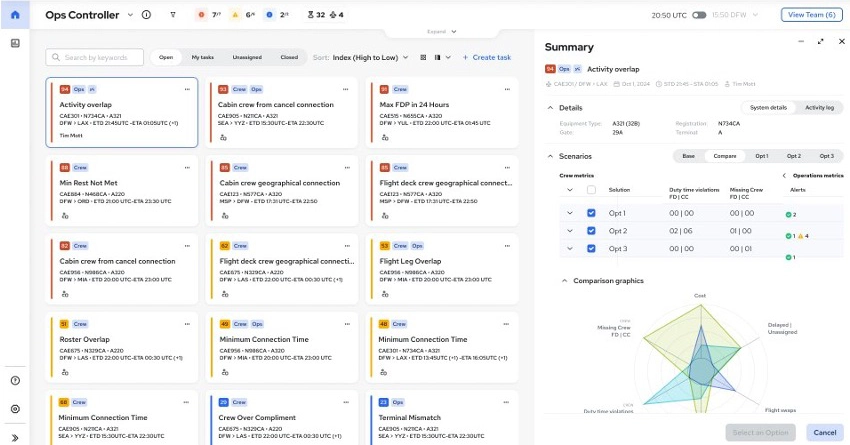The image size is (850, 445).
Task: Select the red critical alerts counter 7
Action: pyautogui.click(x=208, y=15)
